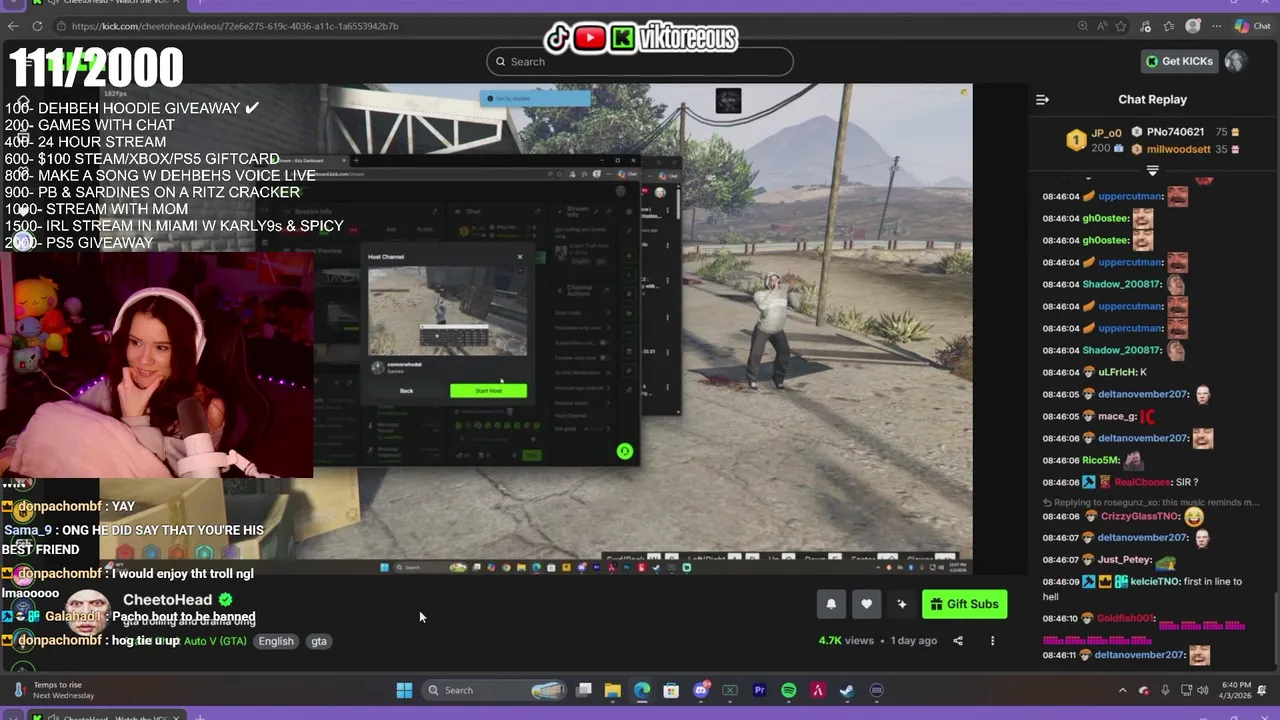Open the browser favorites list icon
This screenshot has height=720, width=1280.
click(x=1168, y=26)
